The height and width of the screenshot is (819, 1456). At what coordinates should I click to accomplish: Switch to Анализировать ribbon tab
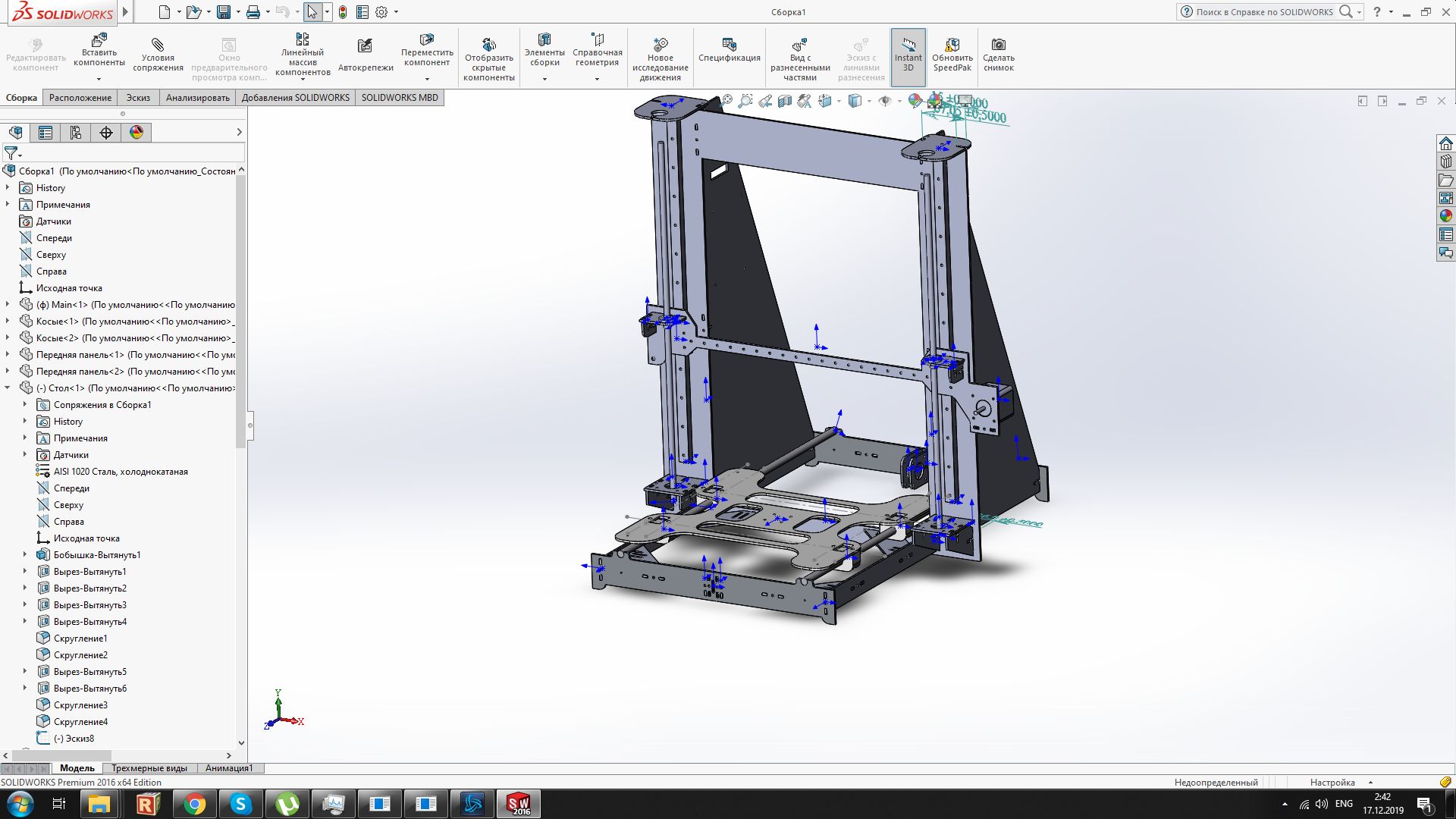[x=198, y=98]
